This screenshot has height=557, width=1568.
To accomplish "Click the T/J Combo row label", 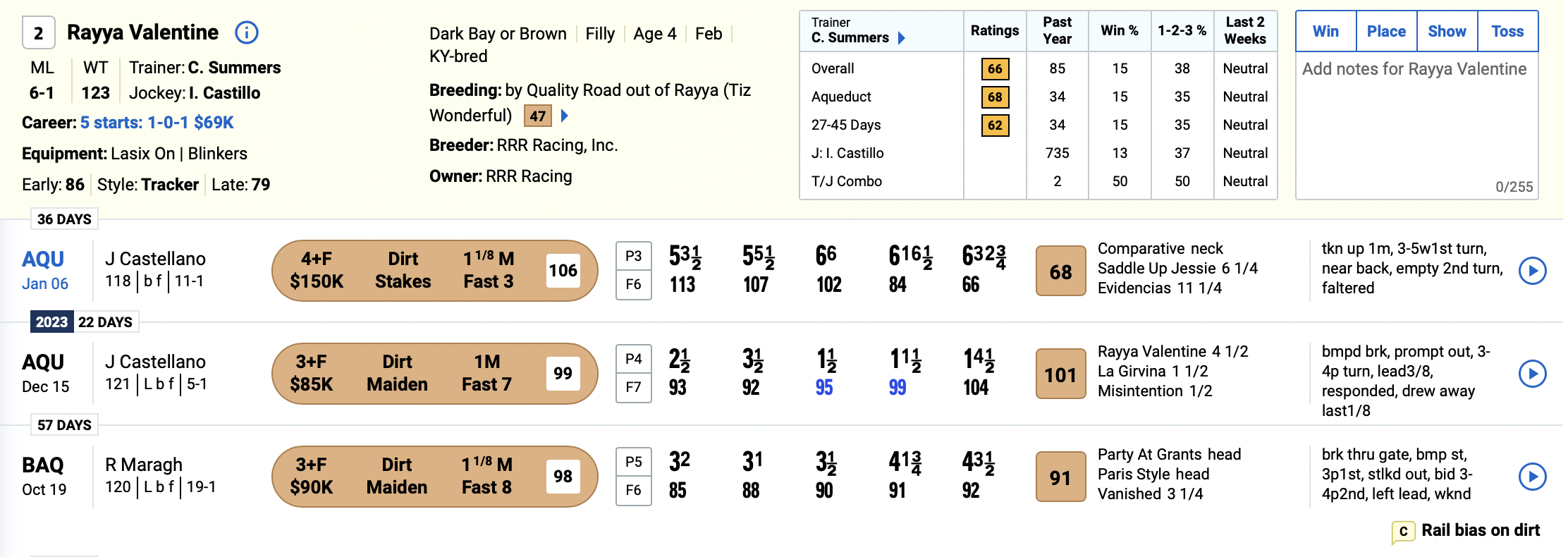I will [x=847, y=181].
